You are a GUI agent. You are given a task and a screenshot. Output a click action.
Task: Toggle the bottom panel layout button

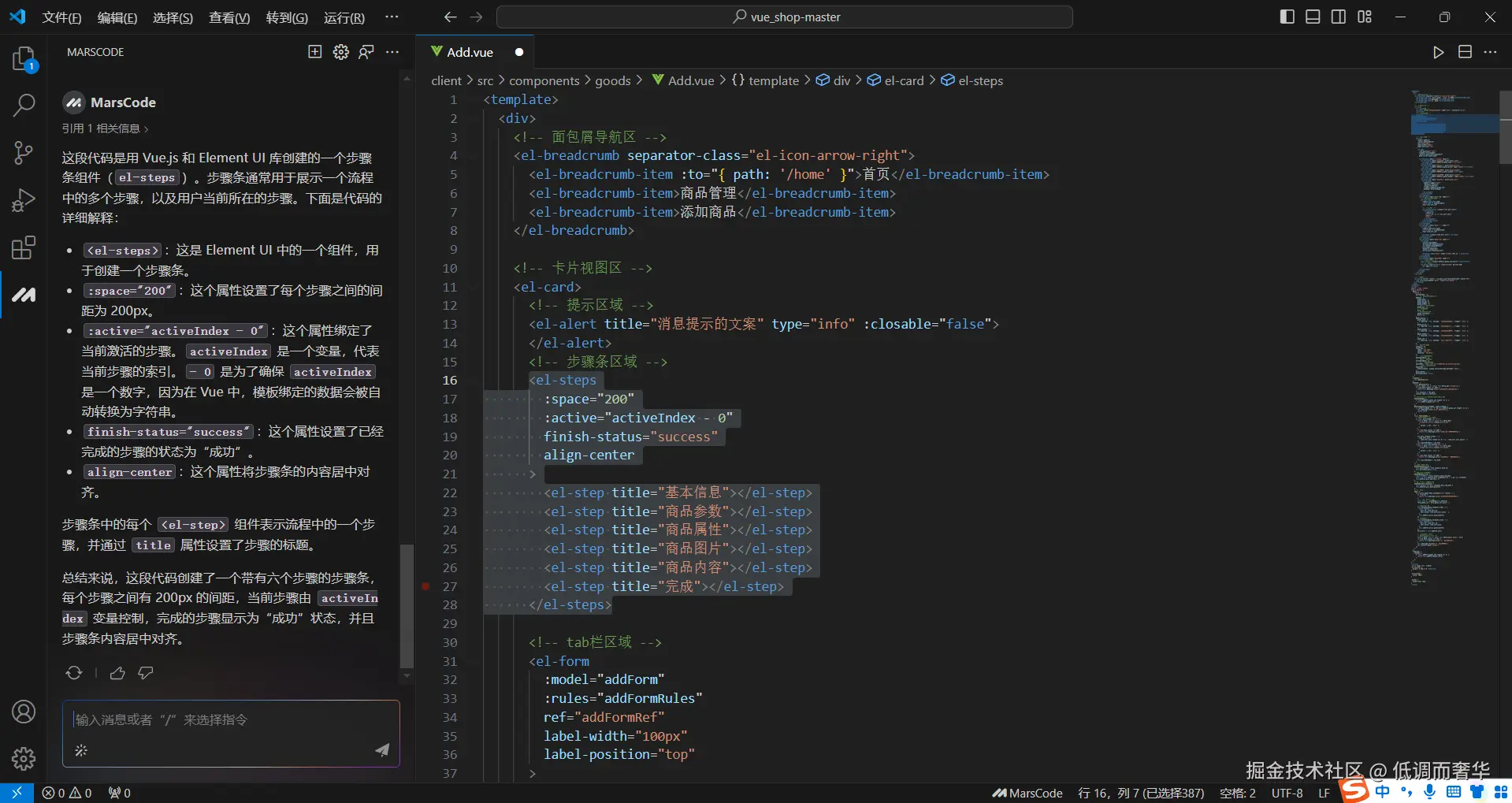(x=1313, y=17)
